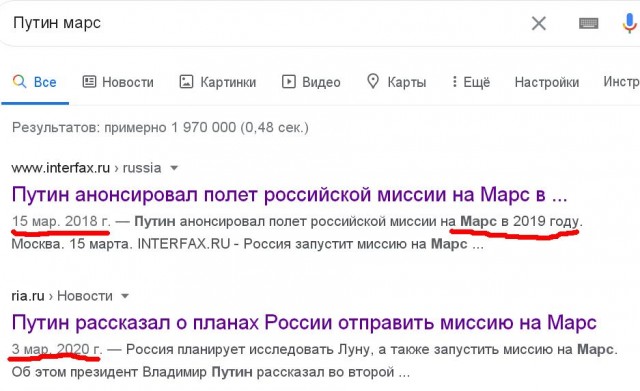Click the ria.ru › Новости breadcrumb

(62, 295)
